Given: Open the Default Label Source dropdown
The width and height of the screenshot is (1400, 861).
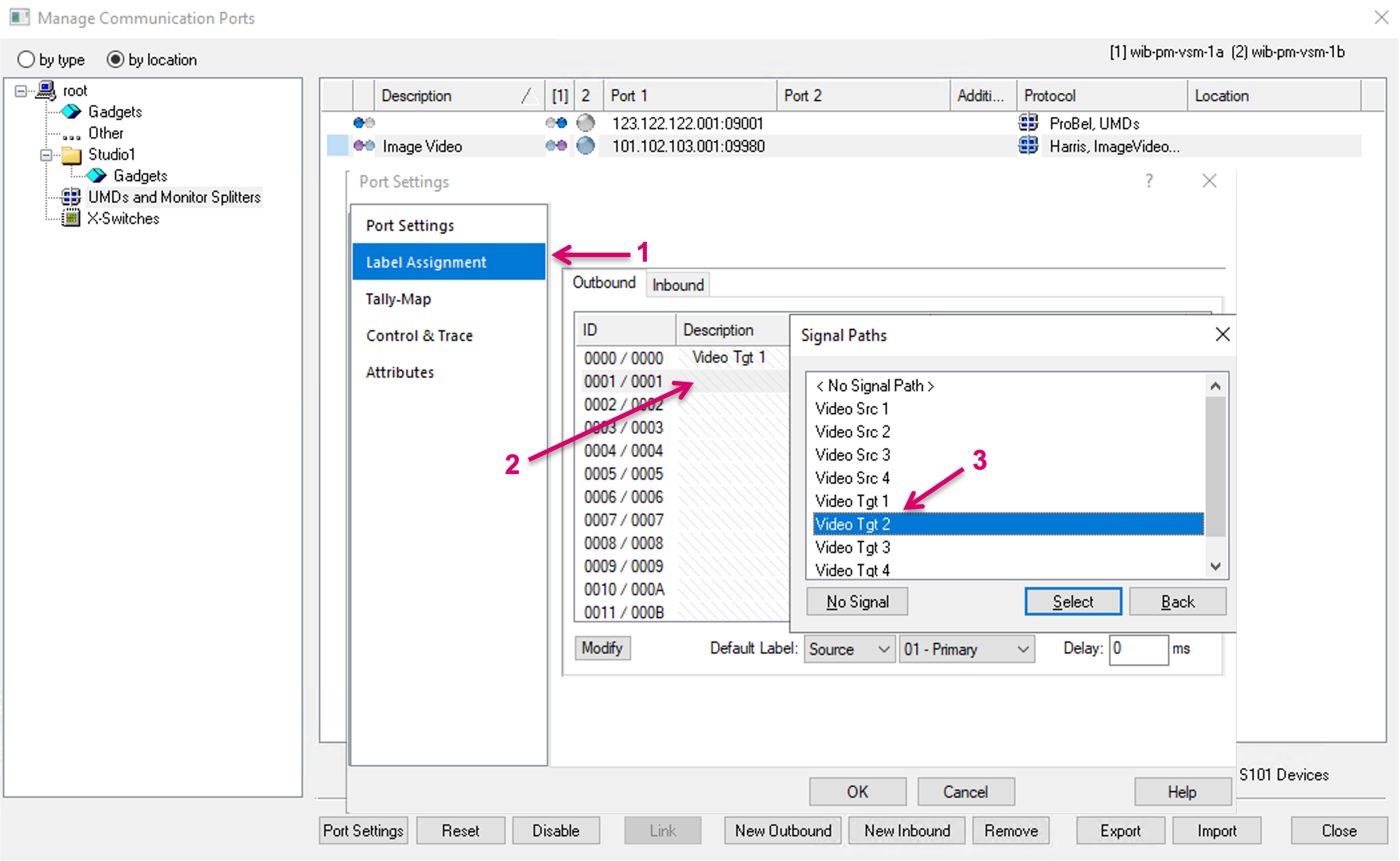Looking at the screenshot, I should [849, 649].
